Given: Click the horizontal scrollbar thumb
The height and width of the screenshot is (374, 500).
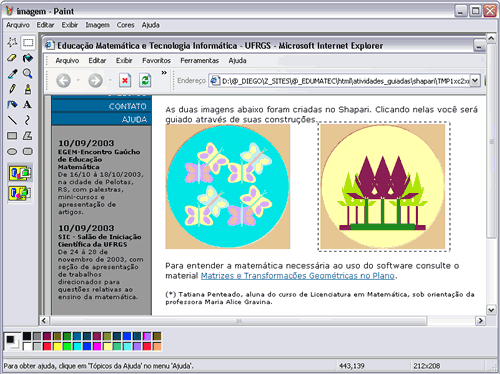Looking at the screenshot, I should 238,321.
